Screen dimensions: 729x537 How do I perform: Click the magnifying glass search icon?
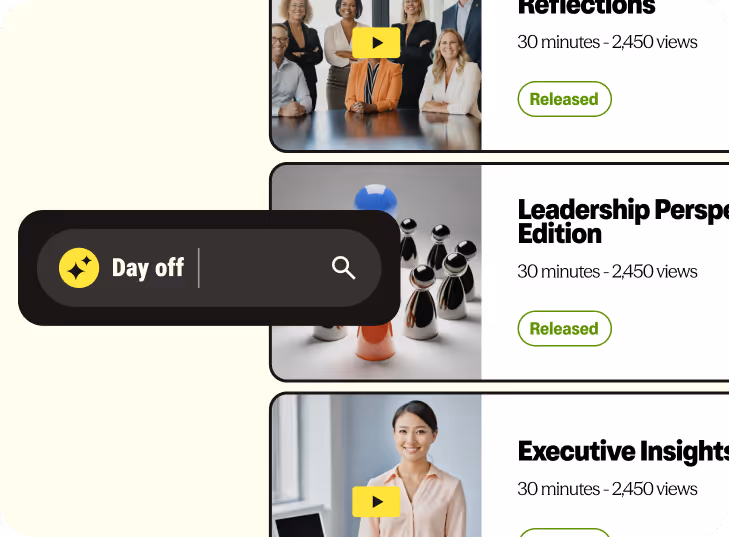coord(344,268)
